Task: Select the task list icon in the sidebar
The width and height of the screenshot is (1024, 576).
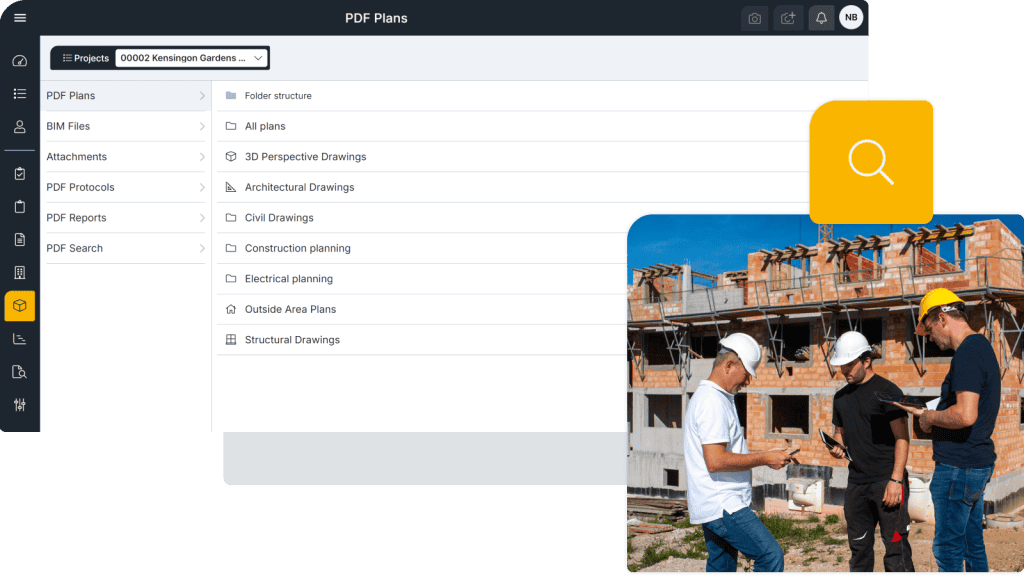Action: [20, 93]
